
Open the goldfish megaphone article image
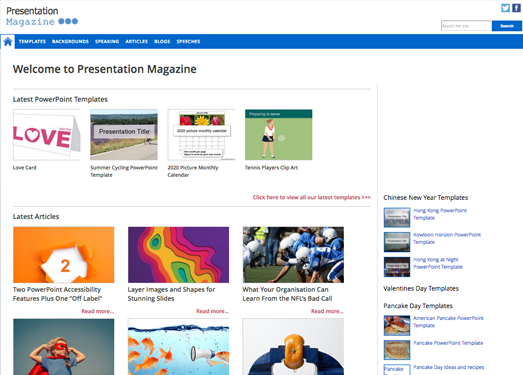point(178,347)
